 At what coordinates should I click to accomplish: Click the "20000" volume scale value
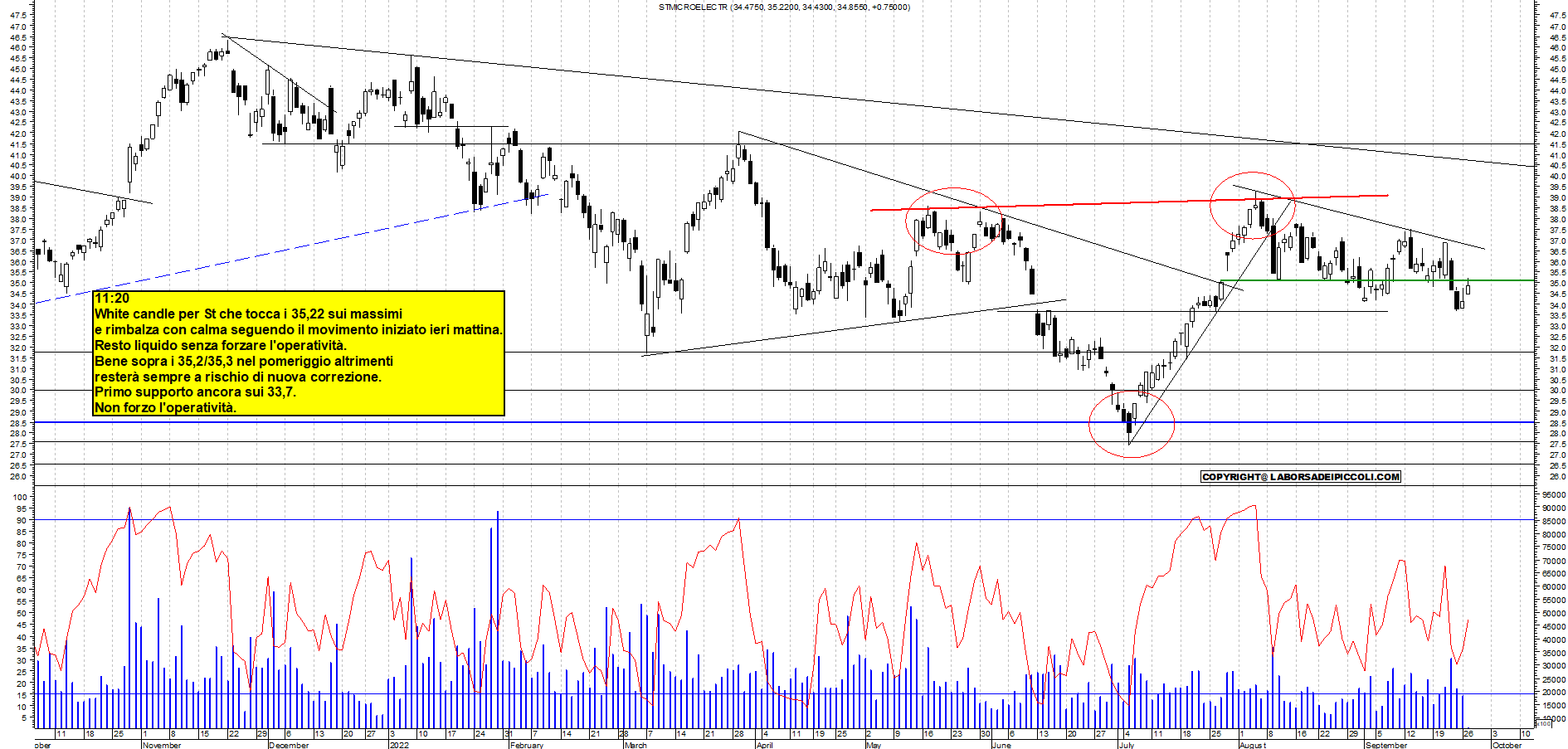(1554, 693)
